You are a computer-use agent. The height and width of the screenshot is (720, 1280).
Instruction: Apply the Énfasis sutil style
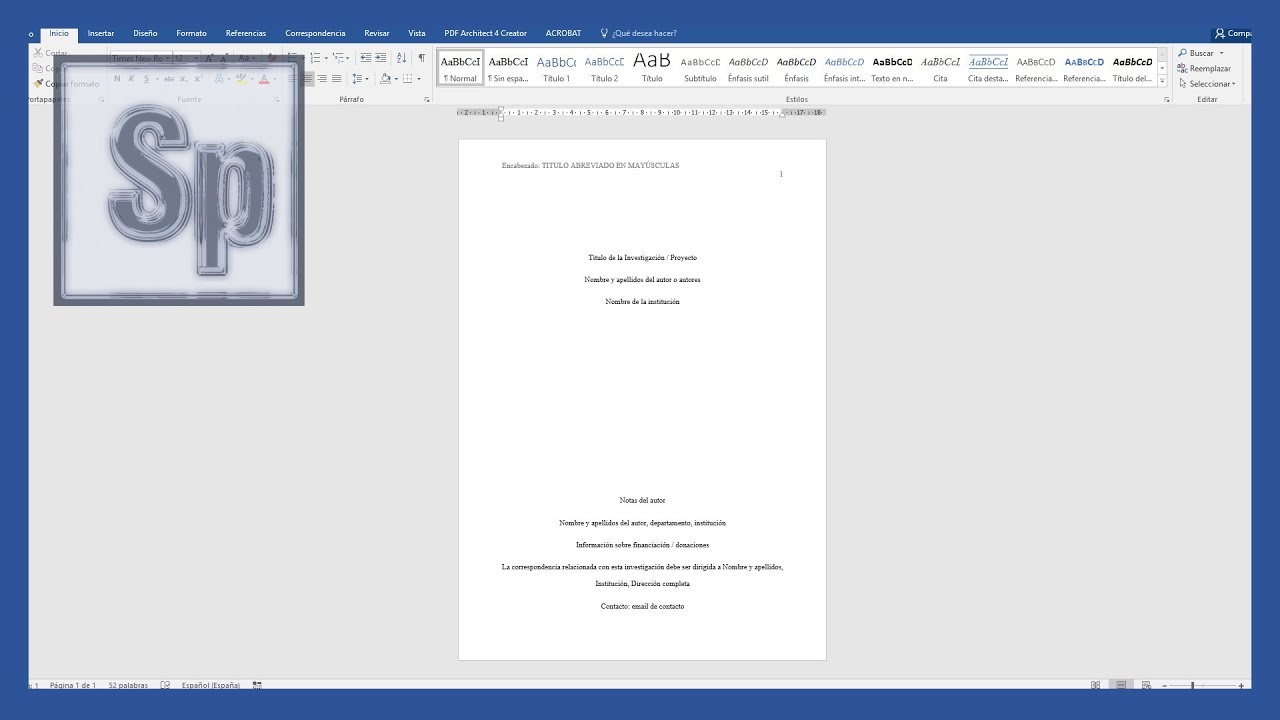click(748, 68)
